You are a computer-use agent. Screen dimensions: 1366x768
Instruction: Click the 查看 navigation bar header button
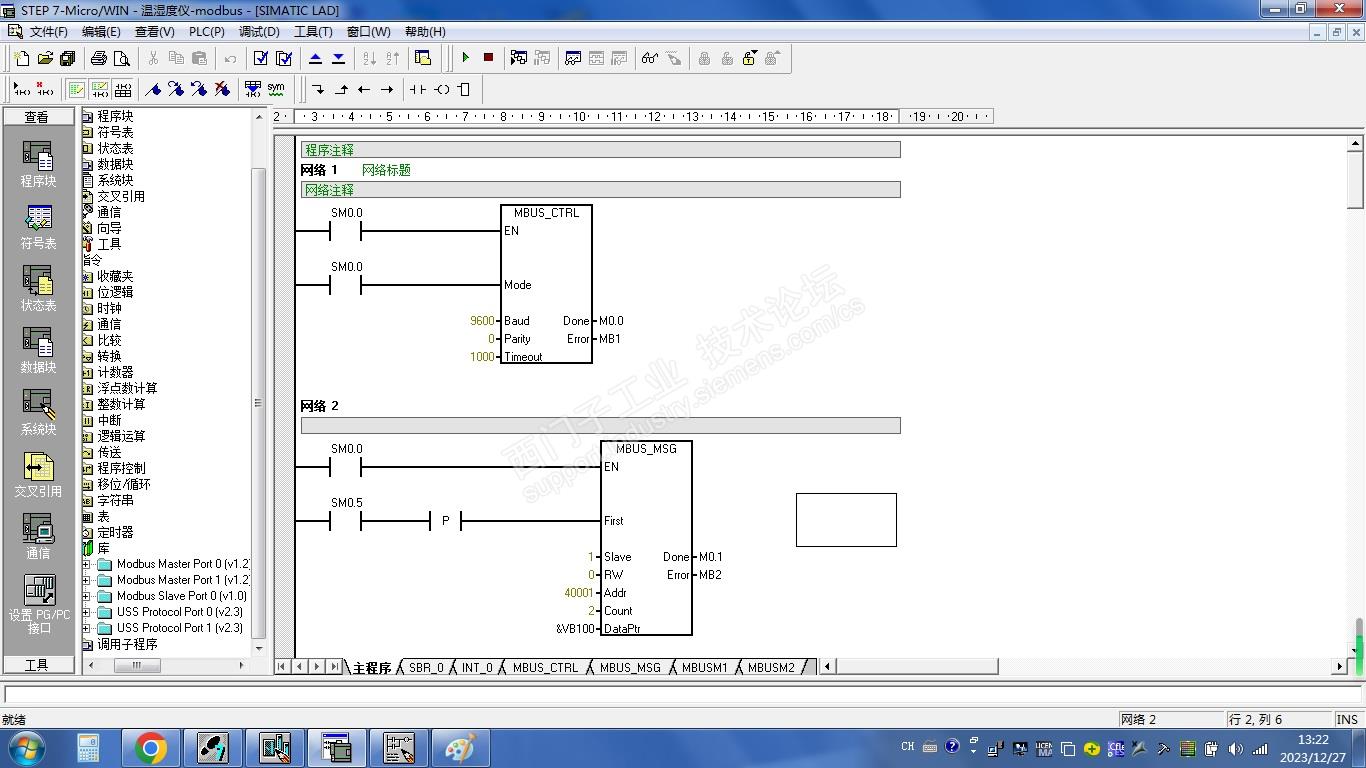(x=38, y=117)
